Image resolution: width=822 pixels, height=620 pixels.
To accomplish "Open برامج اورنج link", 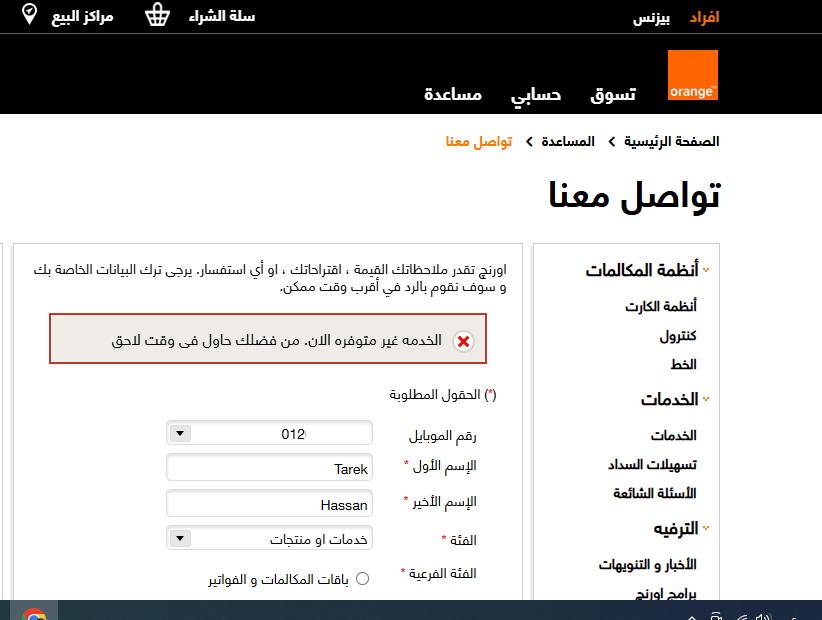I will click(666, 594).
